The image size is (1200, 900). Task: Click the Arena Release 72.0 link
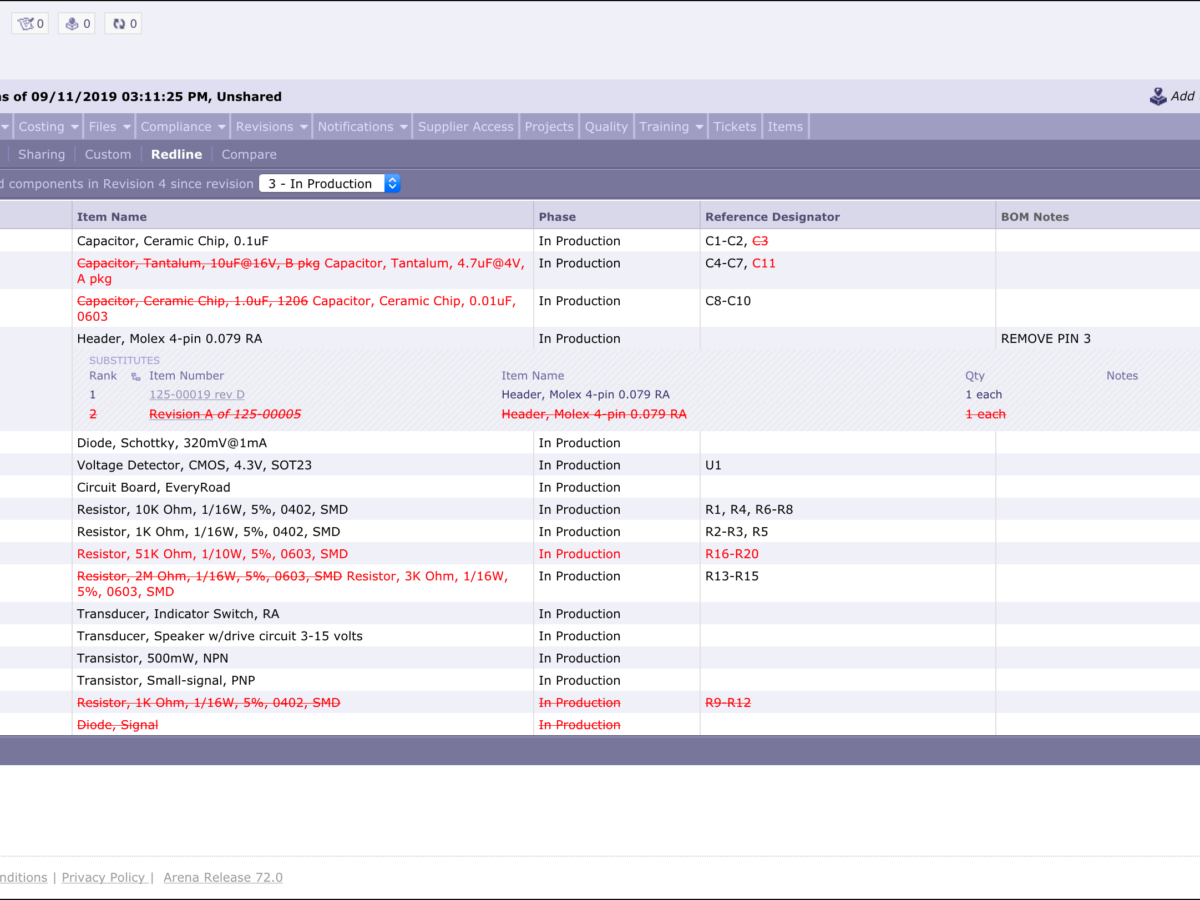[x=222, y=877]
